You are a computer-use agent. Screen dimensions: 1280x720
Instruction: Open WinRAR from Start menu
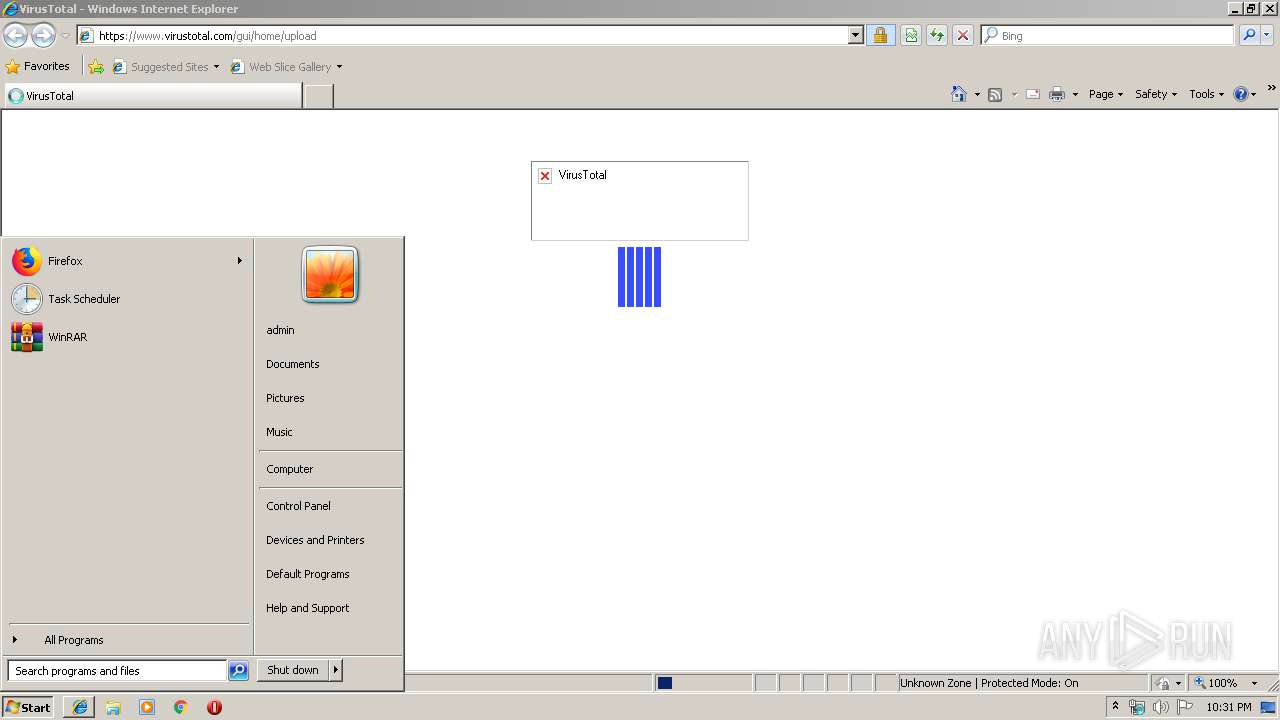127,337
